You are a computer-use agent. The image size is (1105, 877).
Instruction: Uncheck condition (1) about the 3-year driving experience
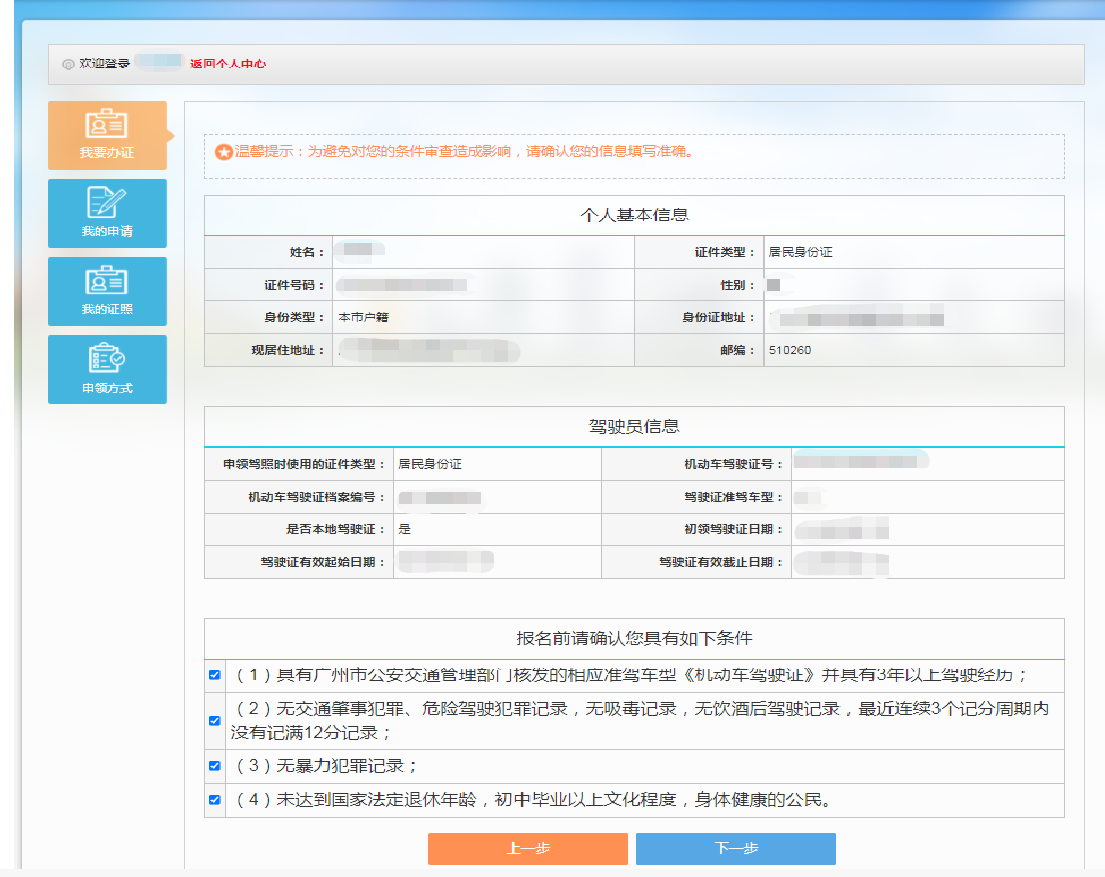pos(214,675)
